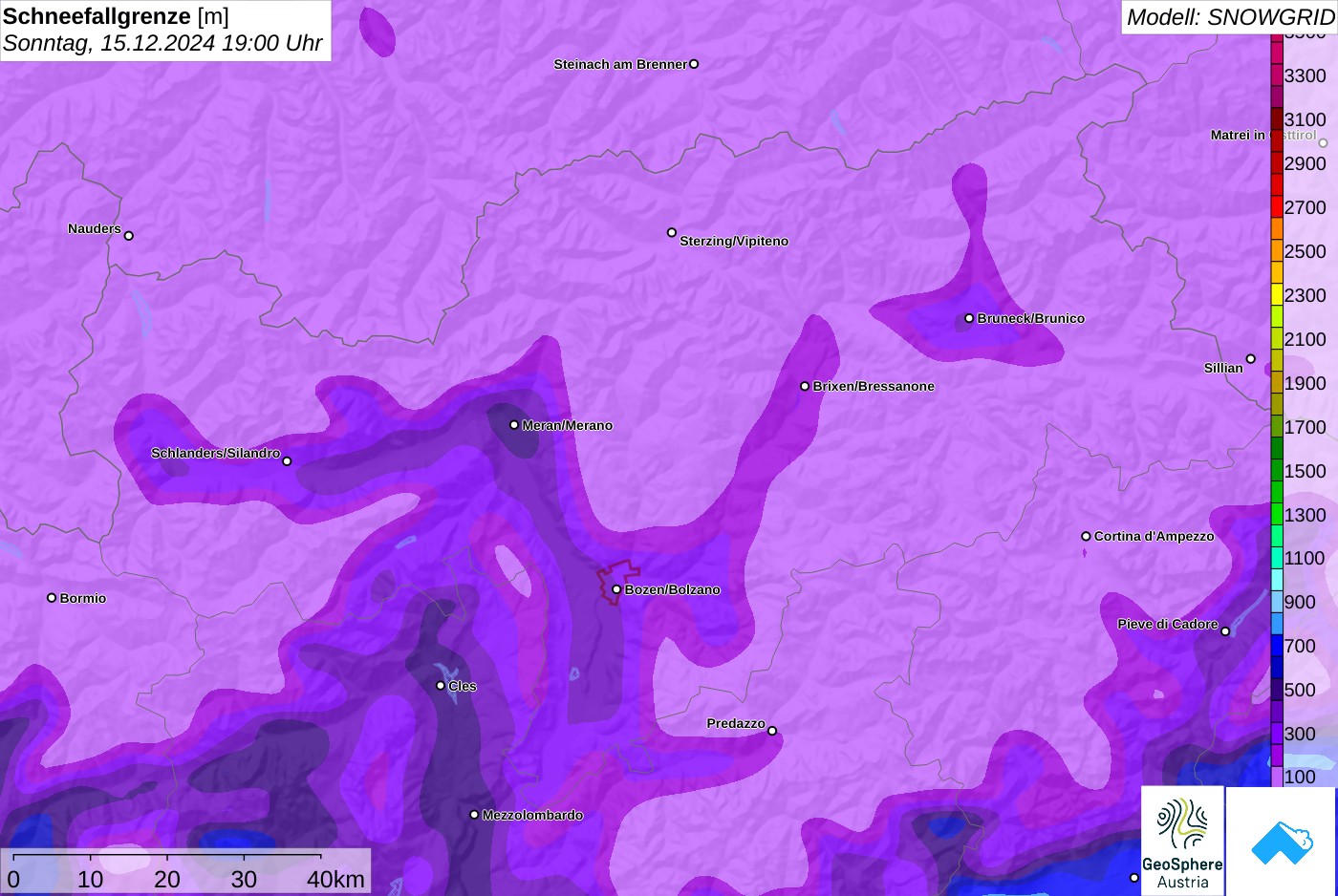Click the Bozen/Bolzano city marker dot
Image resolution: width=1338 pixels, height=896 pixels.
(616, 589)
